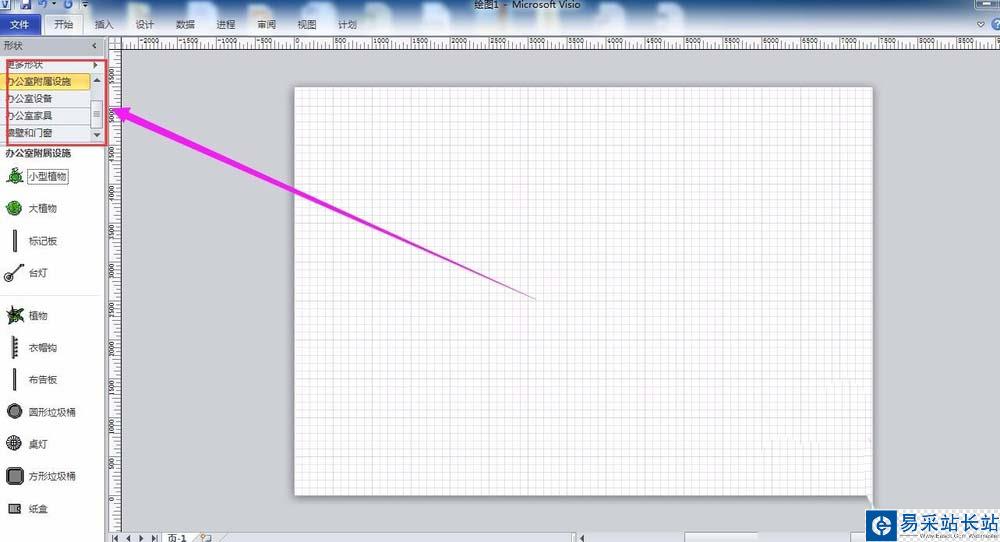
Task: Select the 纸盒 shape icon
Action: (x=15, y=508)
